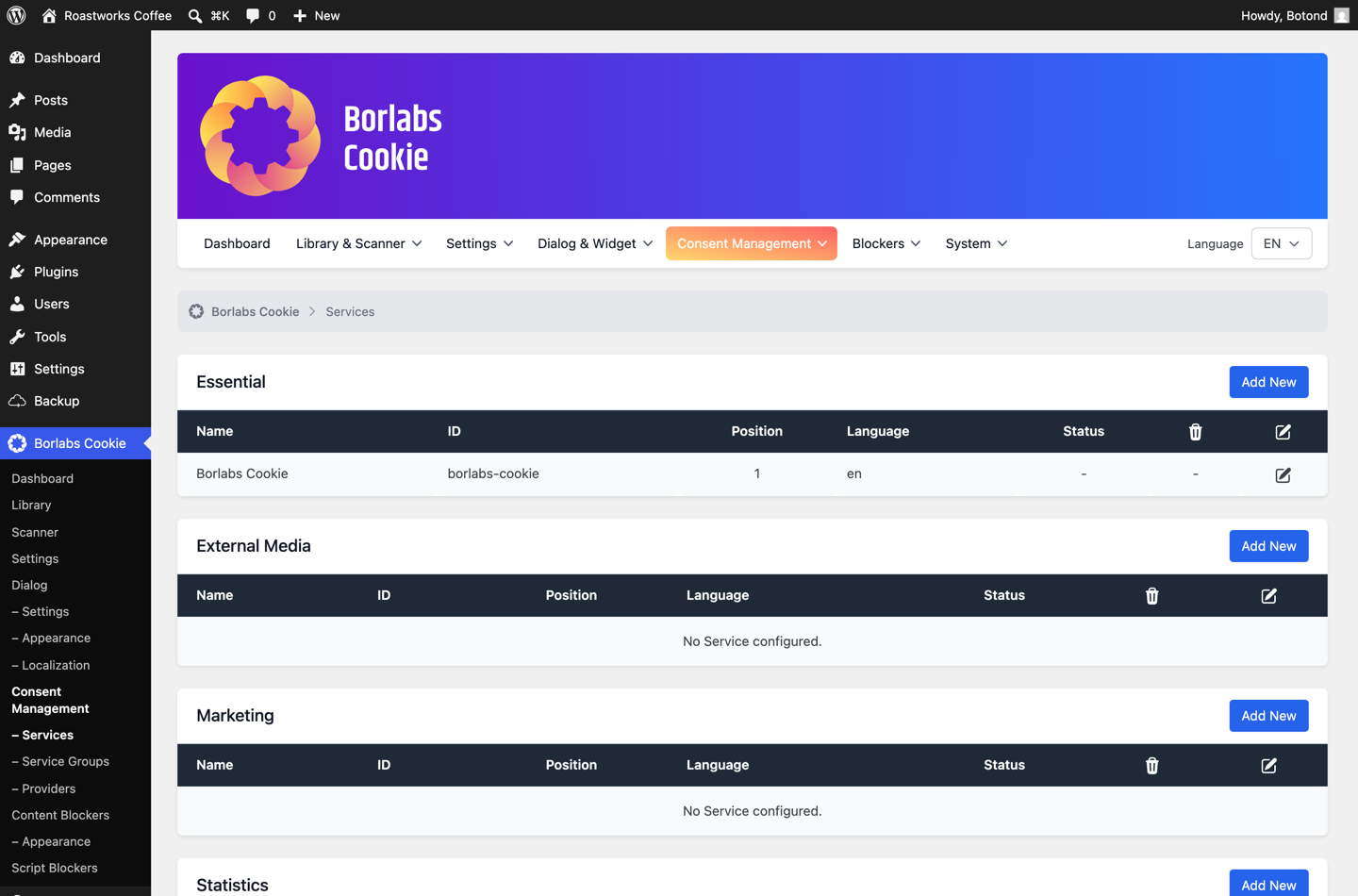The height and width of the screenshot is (896, 1358).
Task: Open the Consent Management dropdown
Action: 752,243
